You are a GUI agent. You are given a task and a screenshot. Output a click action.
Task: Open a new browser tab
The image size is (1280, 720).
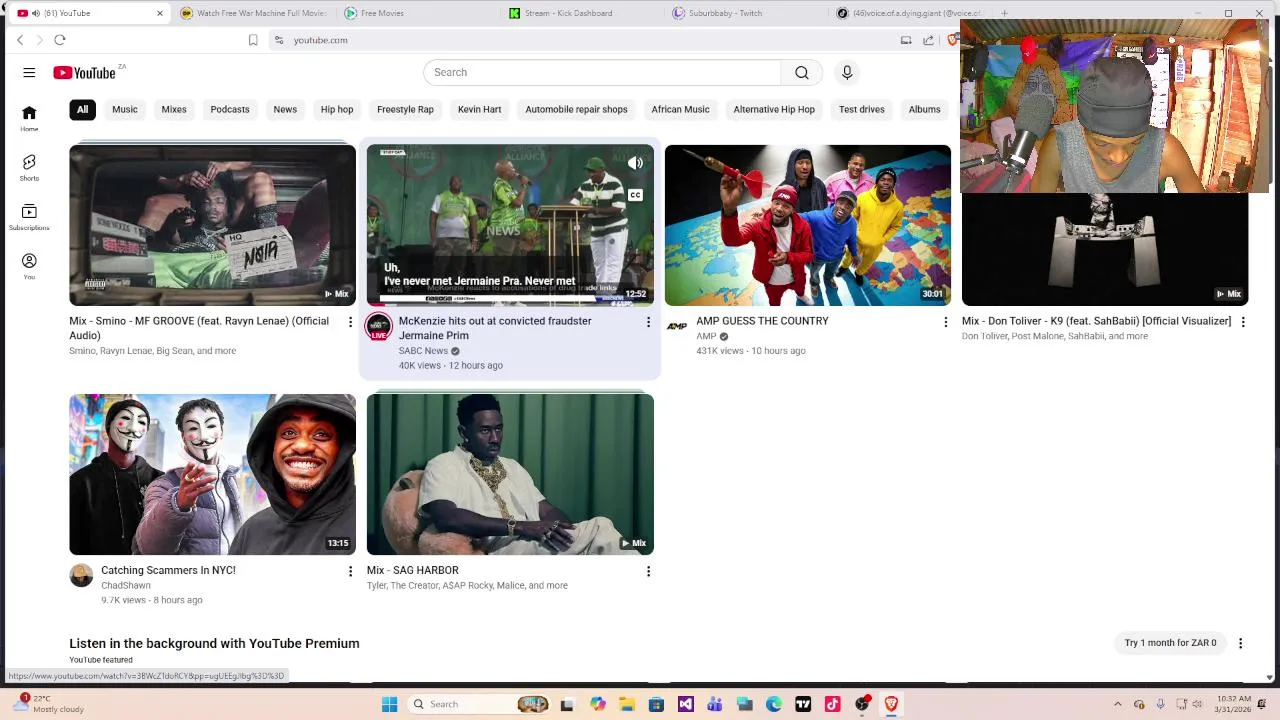tap(1004, 13)
